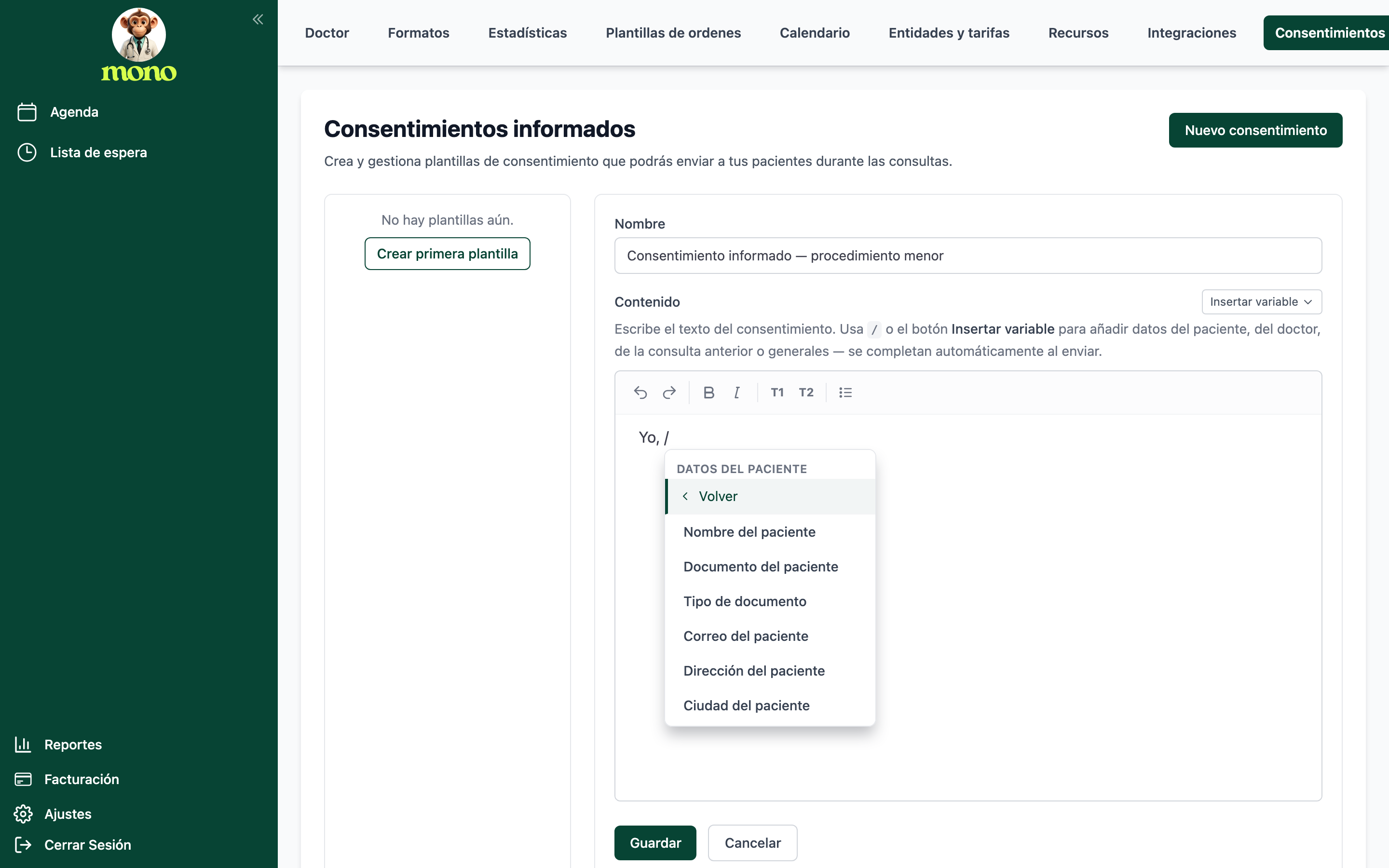Viewport: 1389px width, 868px height.
Task: Apply T1 heading style
Action: pyautogui.click(x=777, y=393)
